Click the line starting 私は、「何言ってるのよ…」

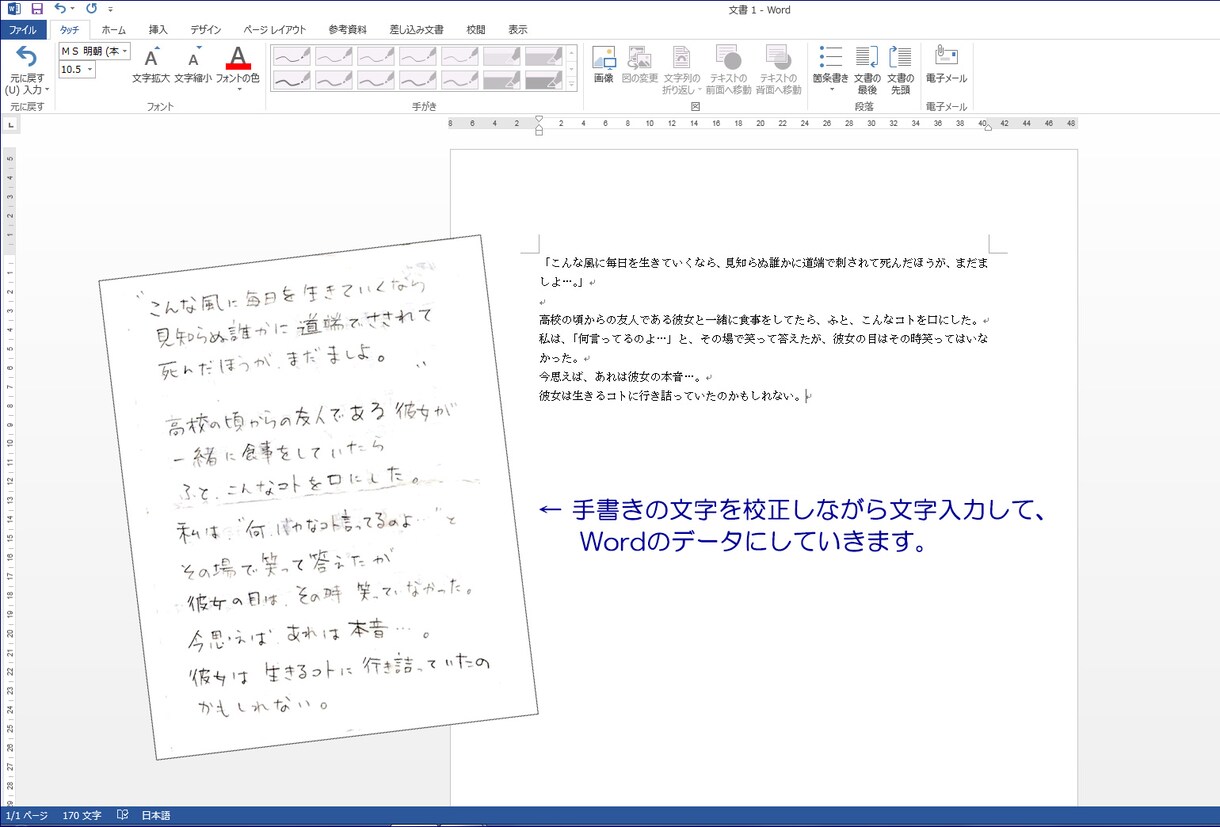764,339
